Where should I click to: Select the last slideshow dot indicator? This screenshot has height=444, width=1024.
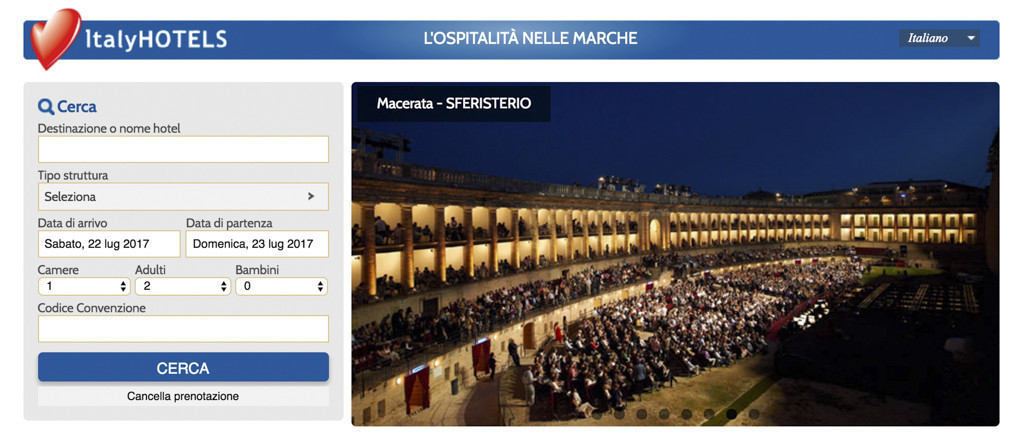tap(754, 414)
